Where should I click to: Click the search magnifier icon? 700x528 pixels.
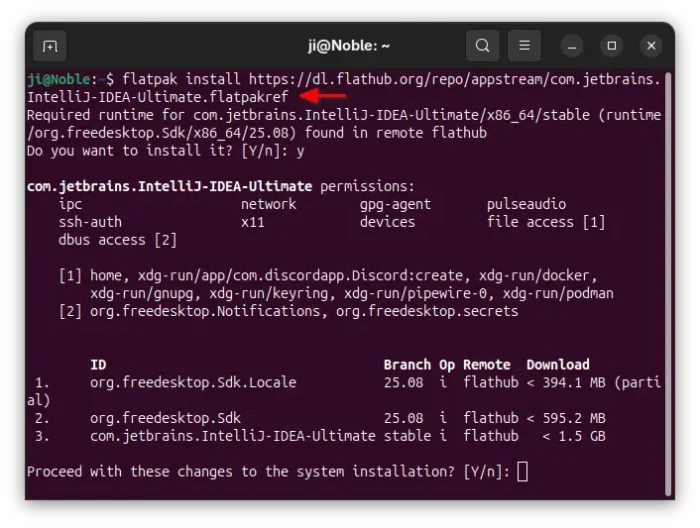(482, 46)
